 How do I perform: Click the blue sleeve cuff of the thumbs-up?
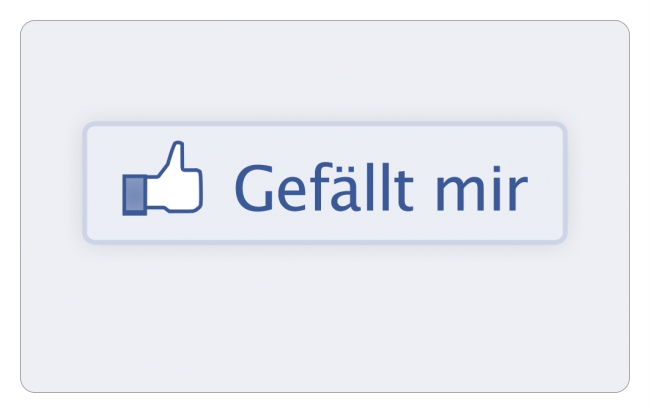coord(134,195)
